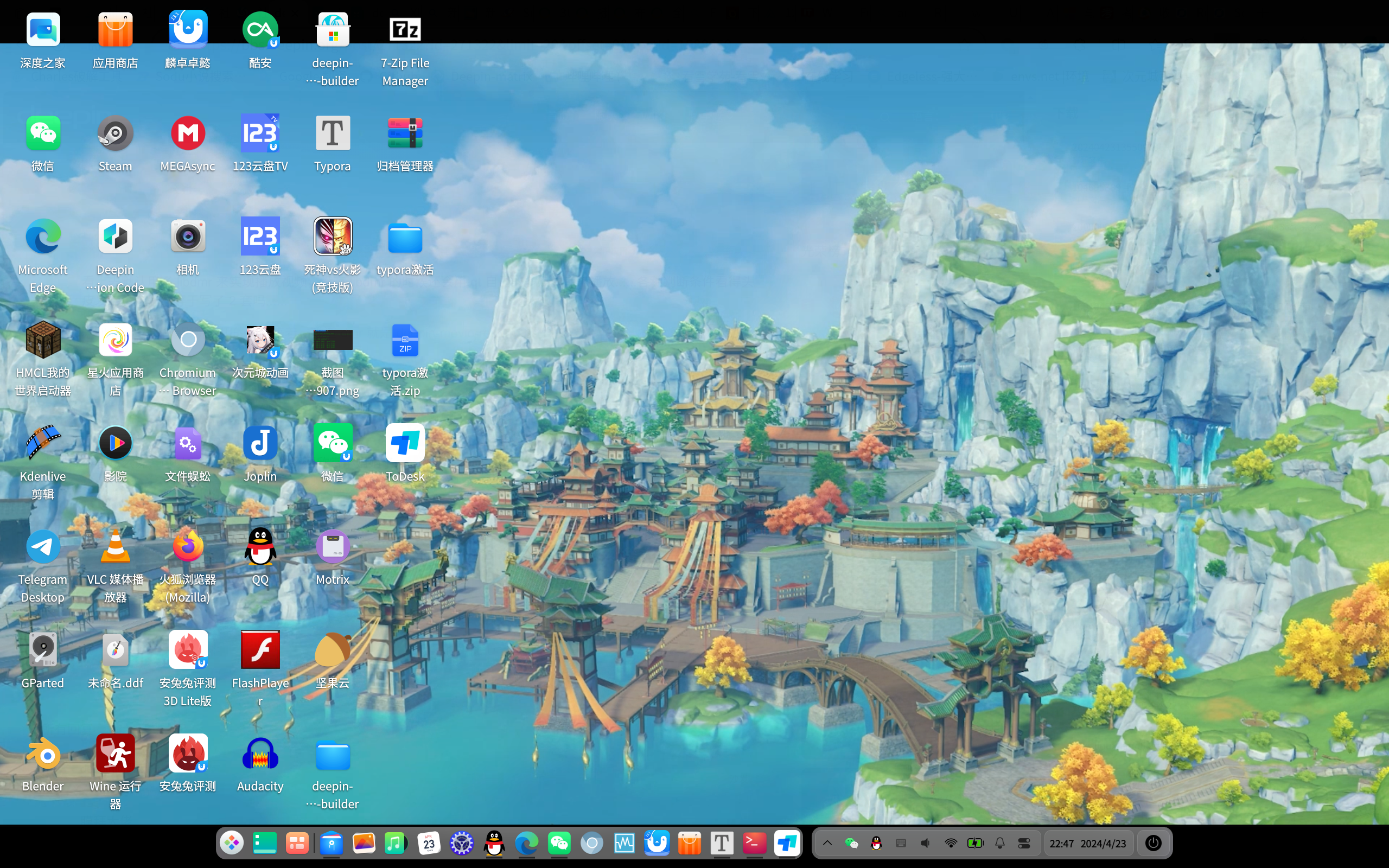The image size is (1389, 868).
Task: Open the 123云盘TV shortcut
Action: 260,133
